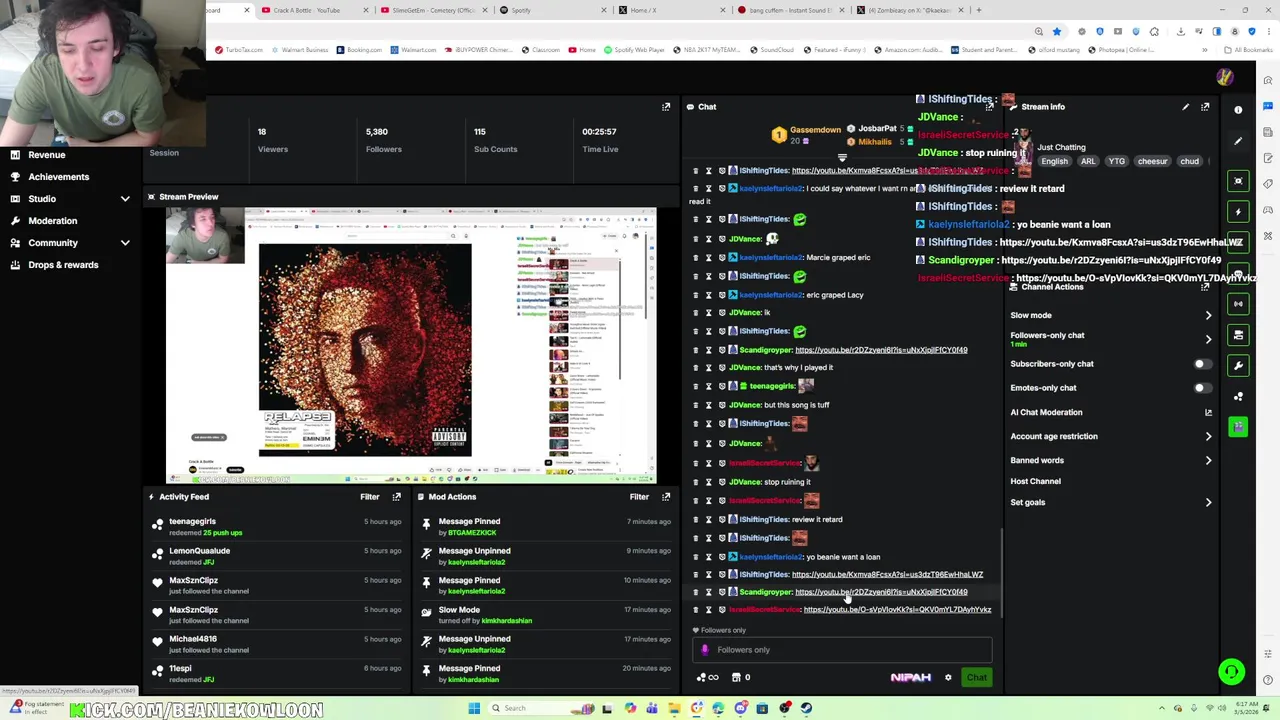Screen dimensions: 1280x720
Task: Open Steam from the taskbar
Action: [x=806, y=709]
